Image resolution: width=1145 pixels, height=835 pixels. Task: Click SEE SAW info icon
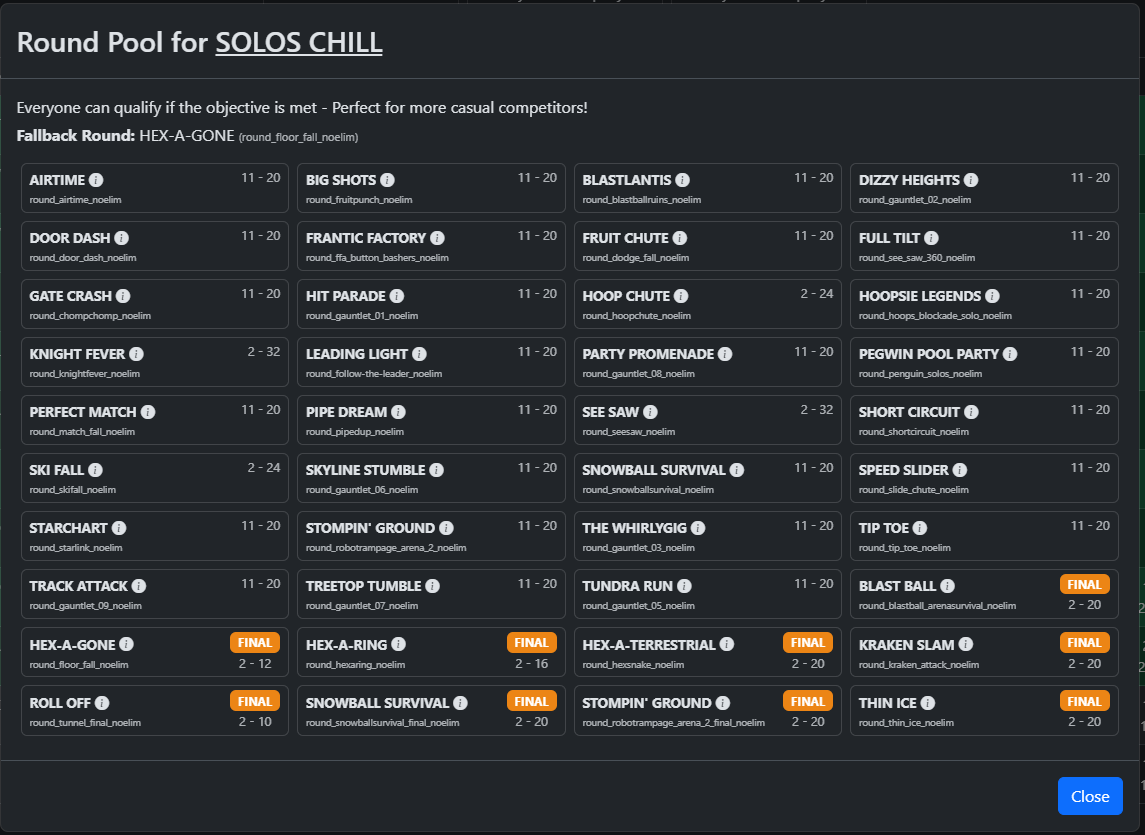[650, 412]
